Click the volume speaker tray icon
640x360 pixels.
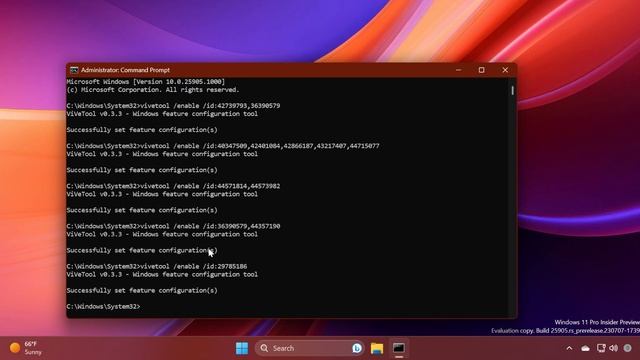[x=613, y=348]
